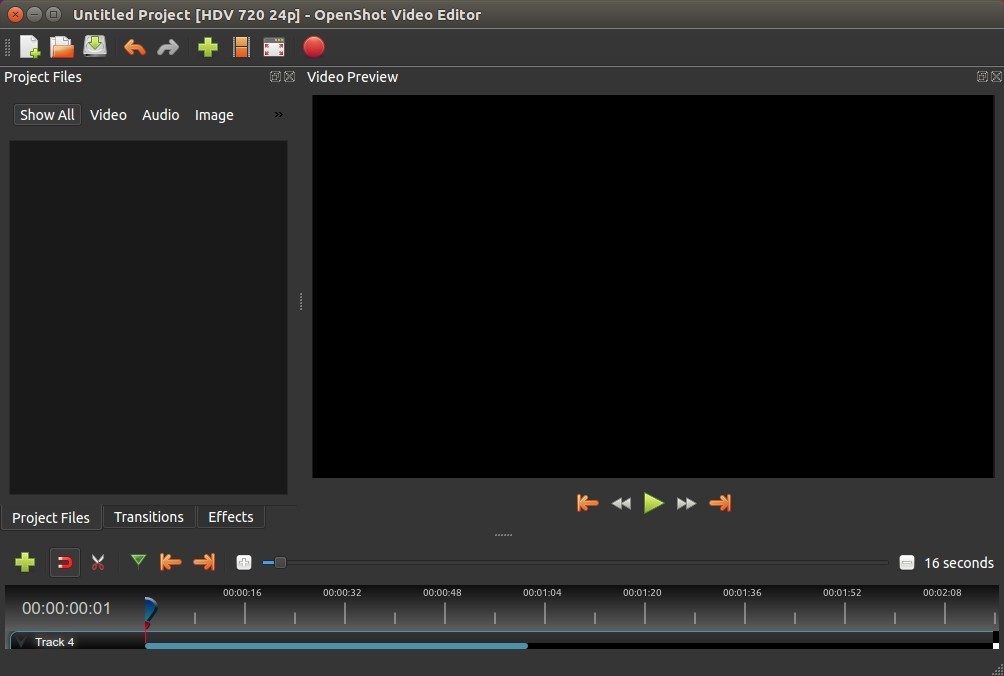
Task: Undo last action with orange arrow
Action: point(134,47)
